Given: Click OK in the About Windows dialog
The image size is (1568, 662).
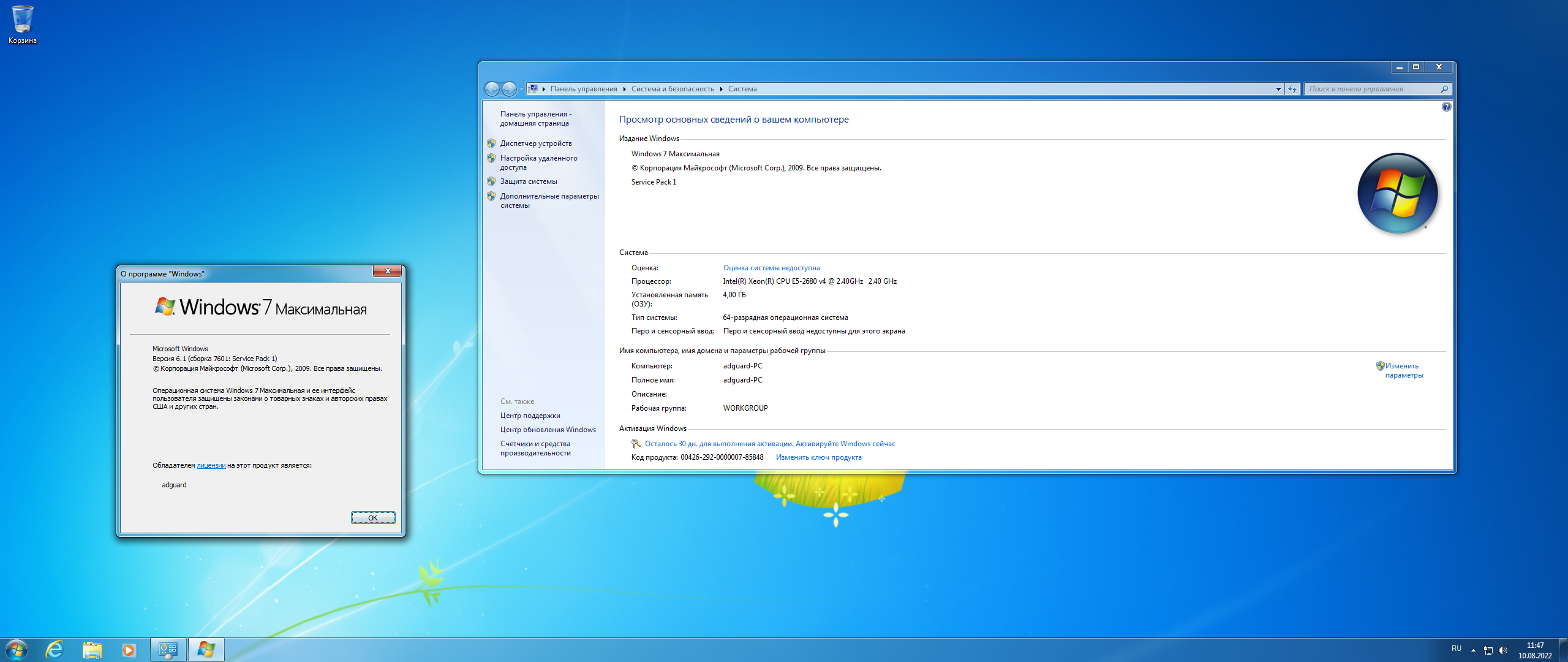Looking at the screenshot, I should point(373,518).
